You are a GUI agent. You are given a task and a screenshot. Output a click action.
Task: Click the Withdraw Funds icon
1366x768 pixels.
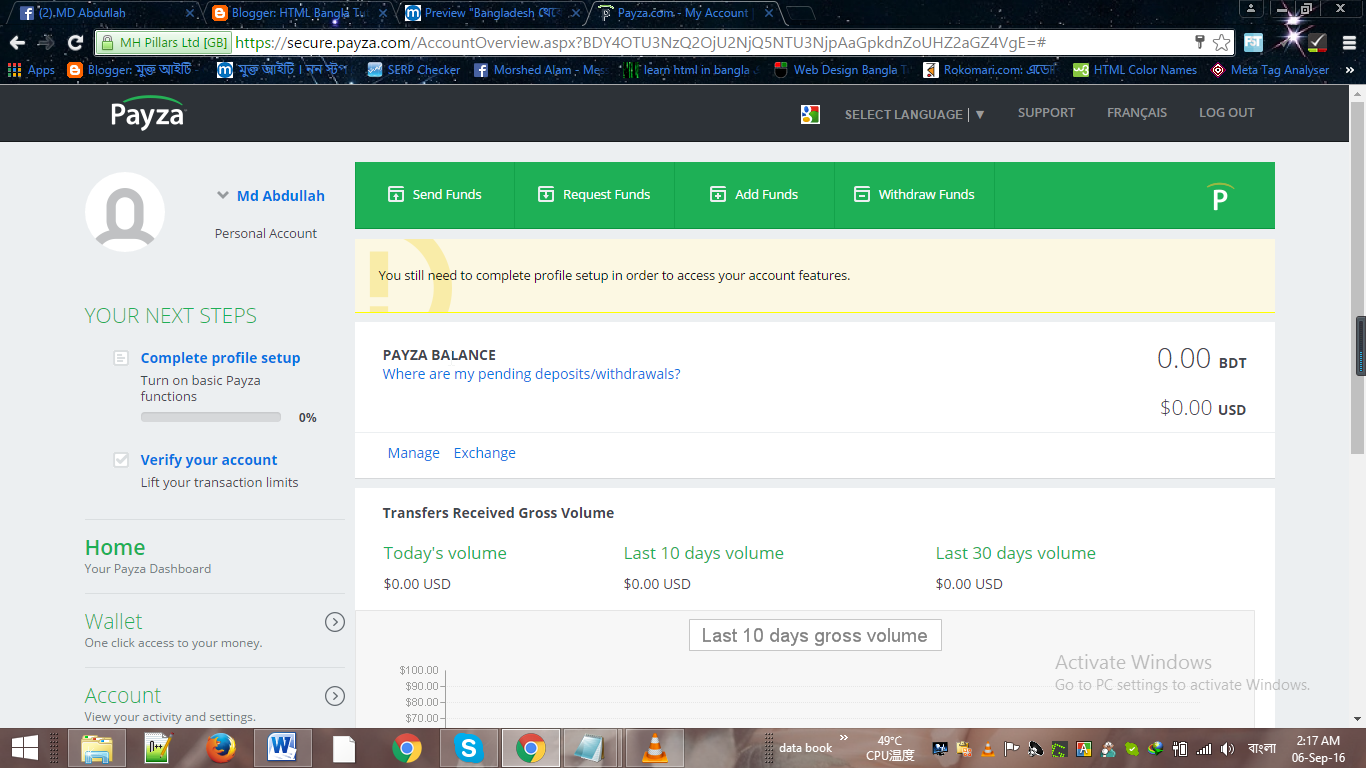pyautogui.click(x=862, y=195)
